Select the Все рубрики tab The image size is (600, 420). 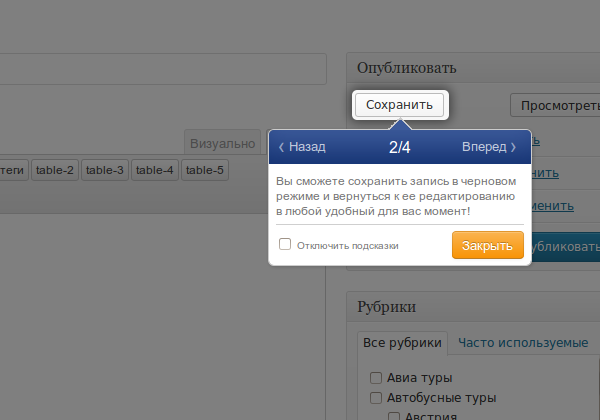coord(402,343)
